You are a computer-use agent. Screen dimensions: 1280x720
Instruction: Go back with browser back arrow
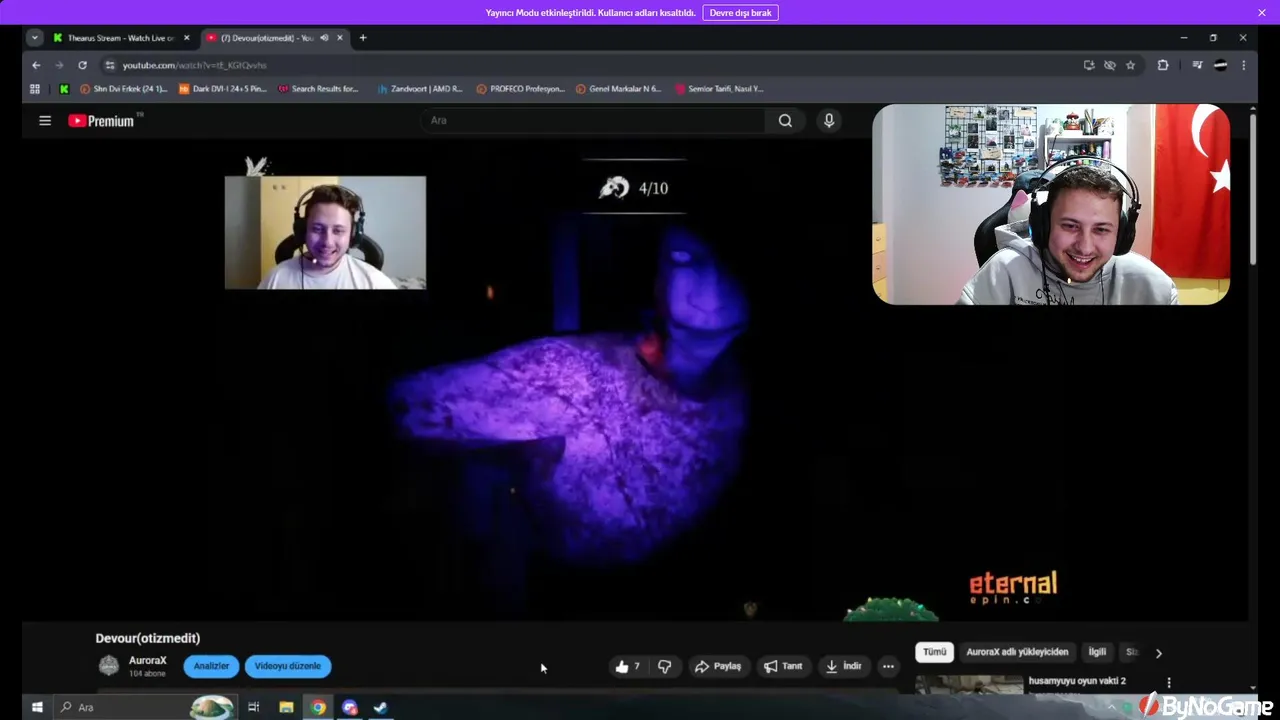(36, 65)
